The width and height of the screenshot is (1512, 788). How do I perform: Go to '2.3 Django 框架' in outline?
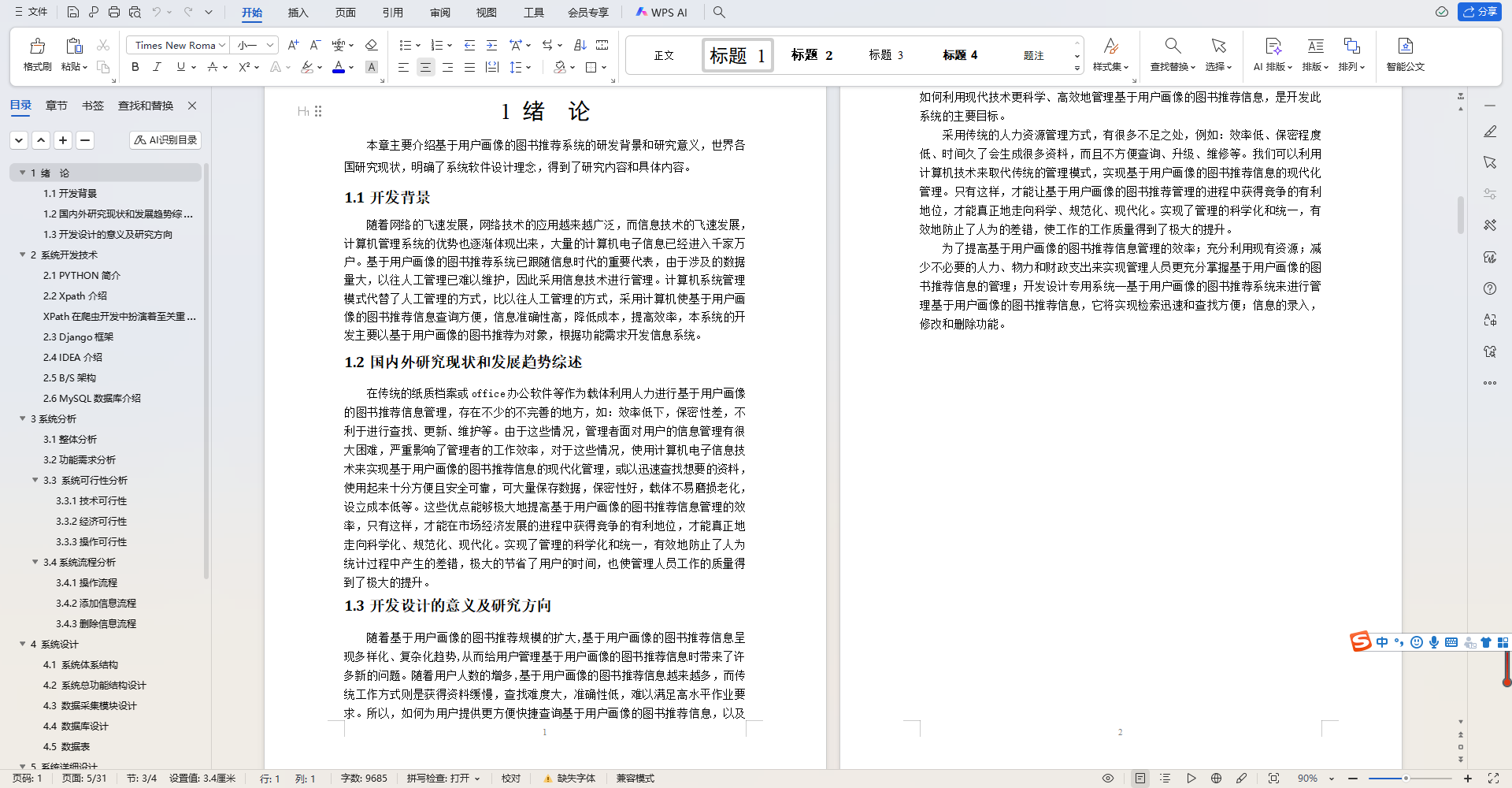(78, 336)
